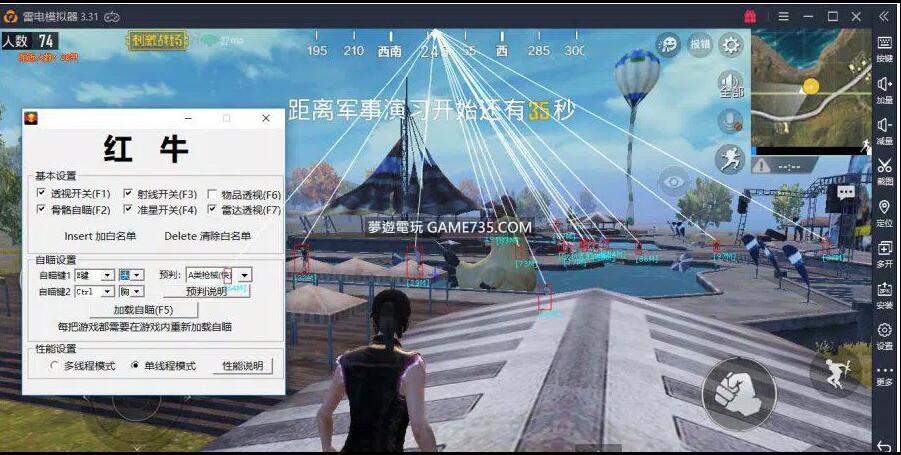Screen dimensions: 901x455
Task: Toggle 雷达透视(F7) checkbox
Action: point(212,209)
